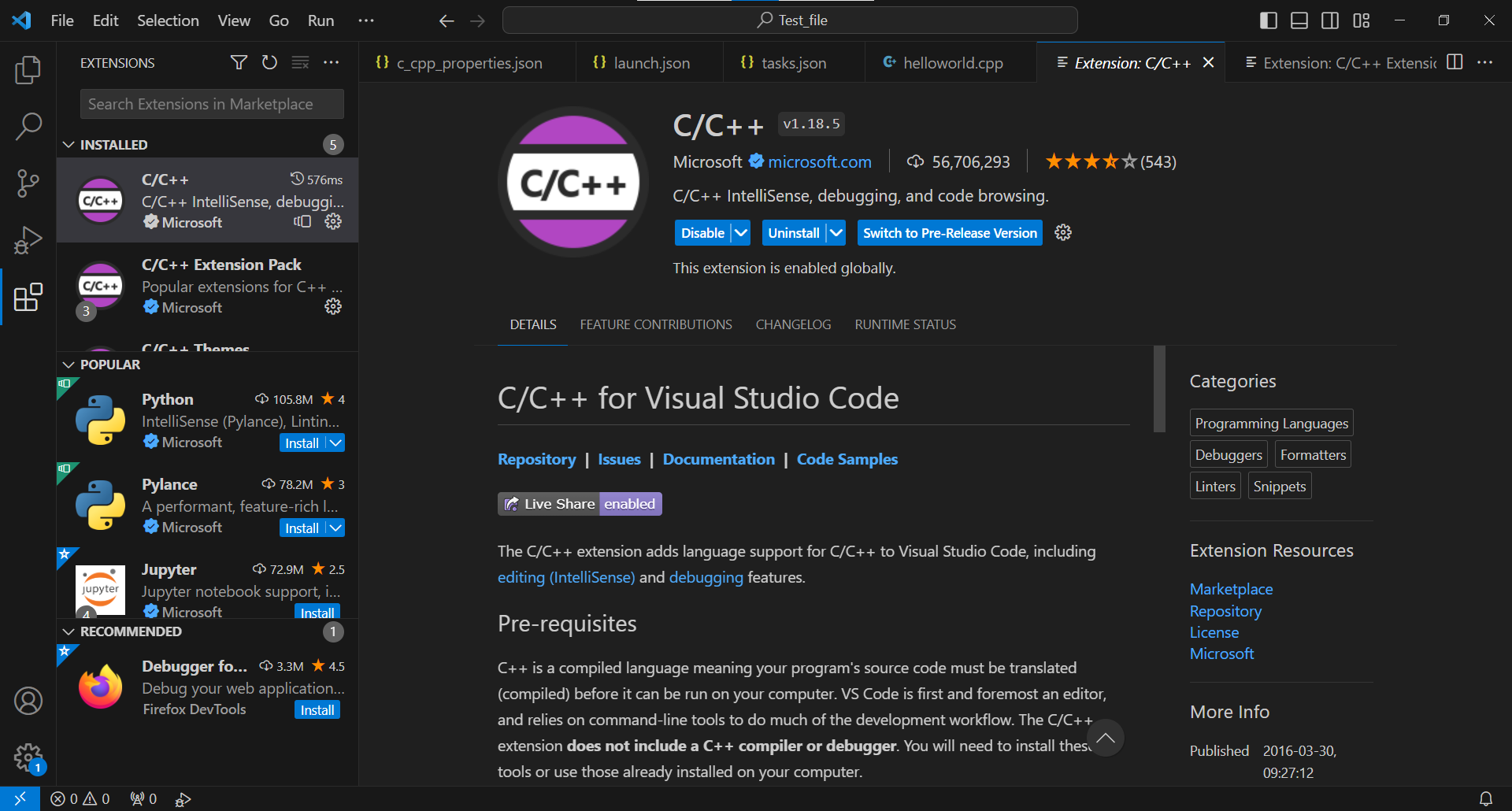Clear extensions search results

pos(300,62)
